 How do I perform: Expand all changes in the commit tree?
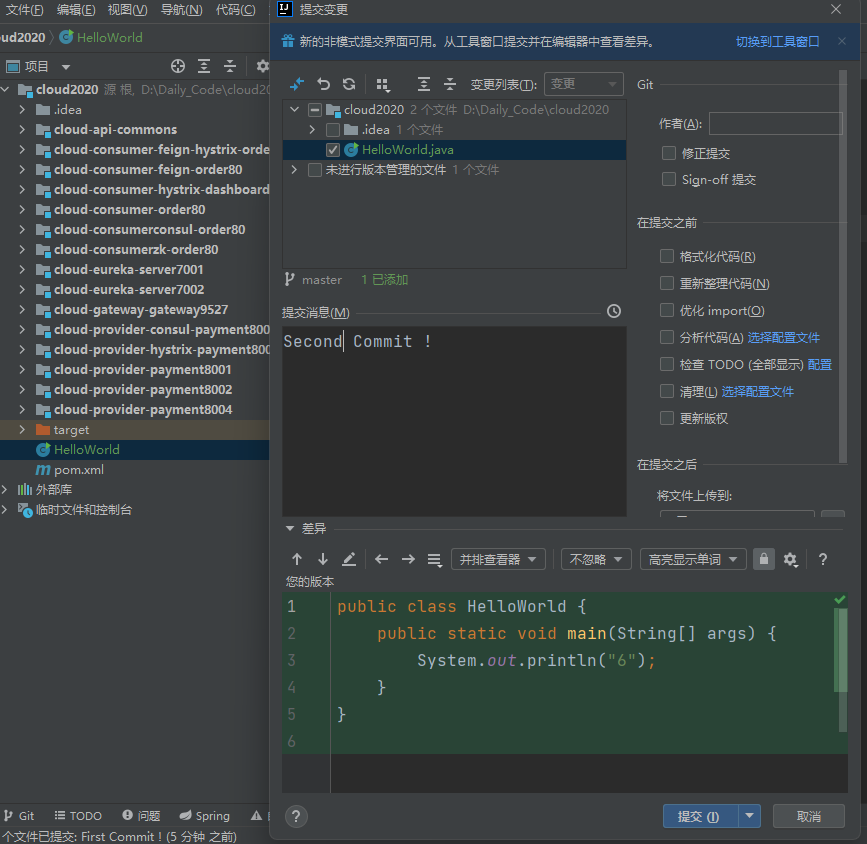click(x=424, y=84)
